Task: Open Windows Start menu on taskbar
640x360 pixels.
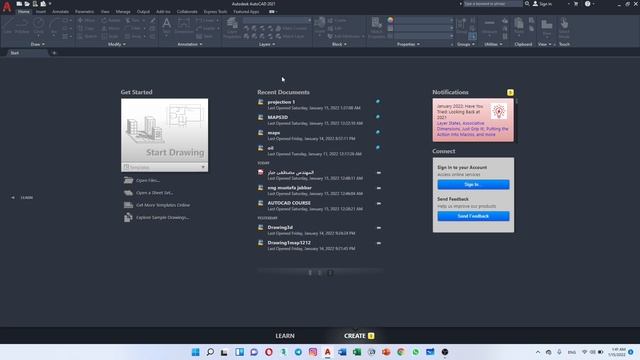Action: 196,352
